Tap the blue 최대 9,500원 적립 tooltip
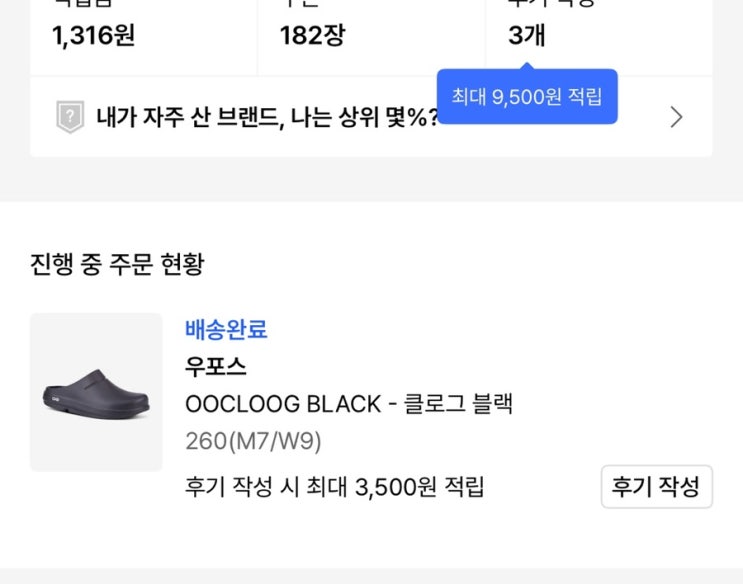Screen dimensions: 743x584 tap(527, 97)
